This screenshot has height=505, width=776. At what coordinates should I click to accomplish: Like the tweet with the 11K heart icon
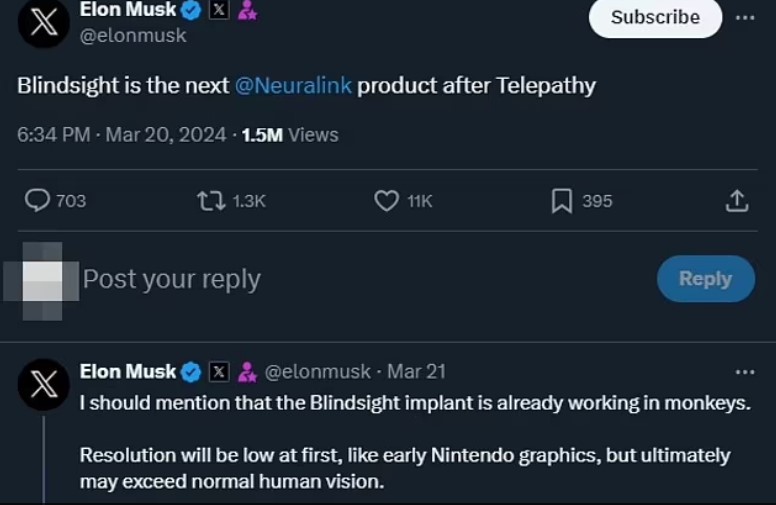point(387,201)
